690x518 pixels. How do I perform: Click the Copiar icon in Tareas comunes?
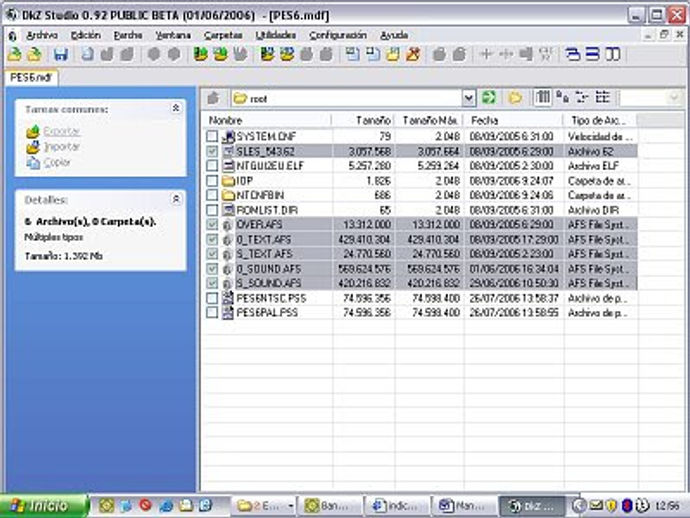tap(33, 163)
